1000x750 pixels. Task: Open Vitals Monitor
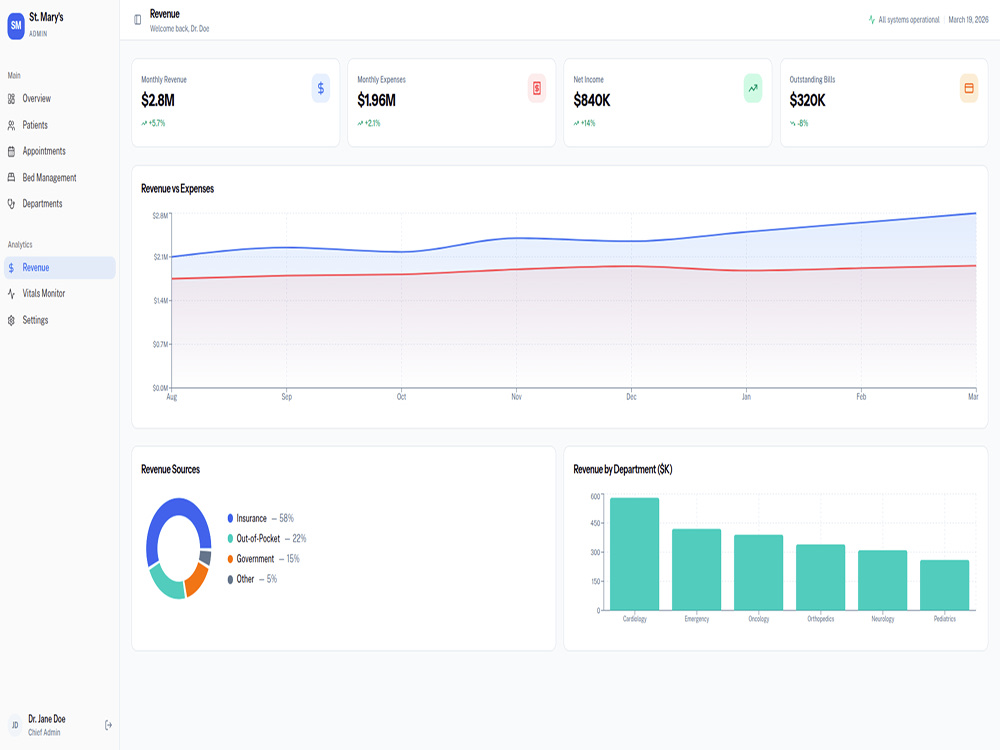coord(60,294)
